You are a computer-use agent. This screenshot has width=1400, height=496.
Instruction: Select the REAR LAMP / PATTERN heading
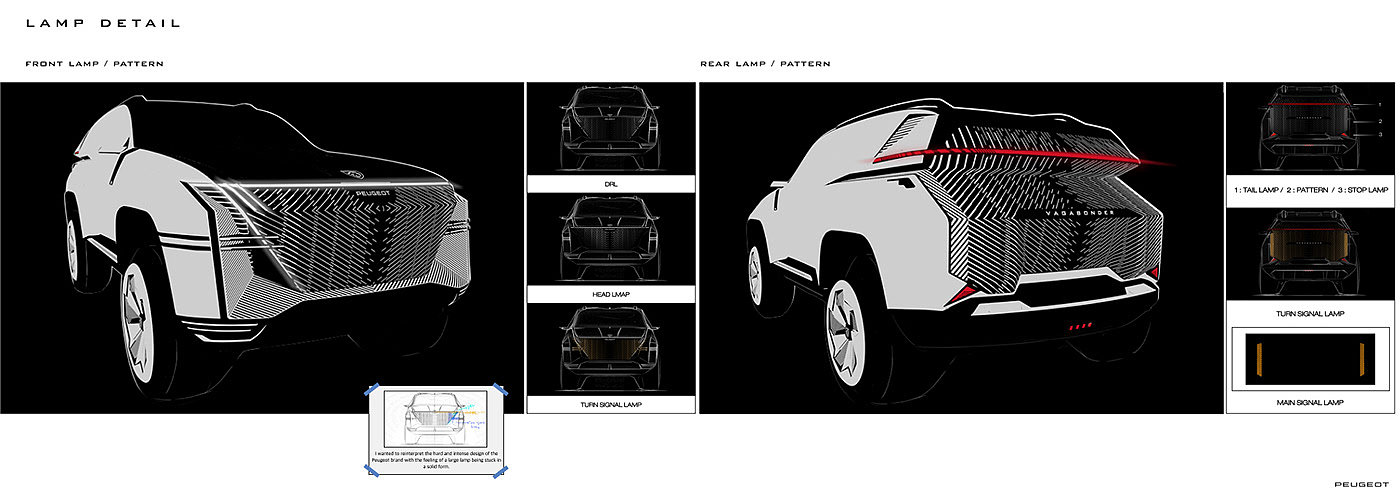click(x=765, y=64)
